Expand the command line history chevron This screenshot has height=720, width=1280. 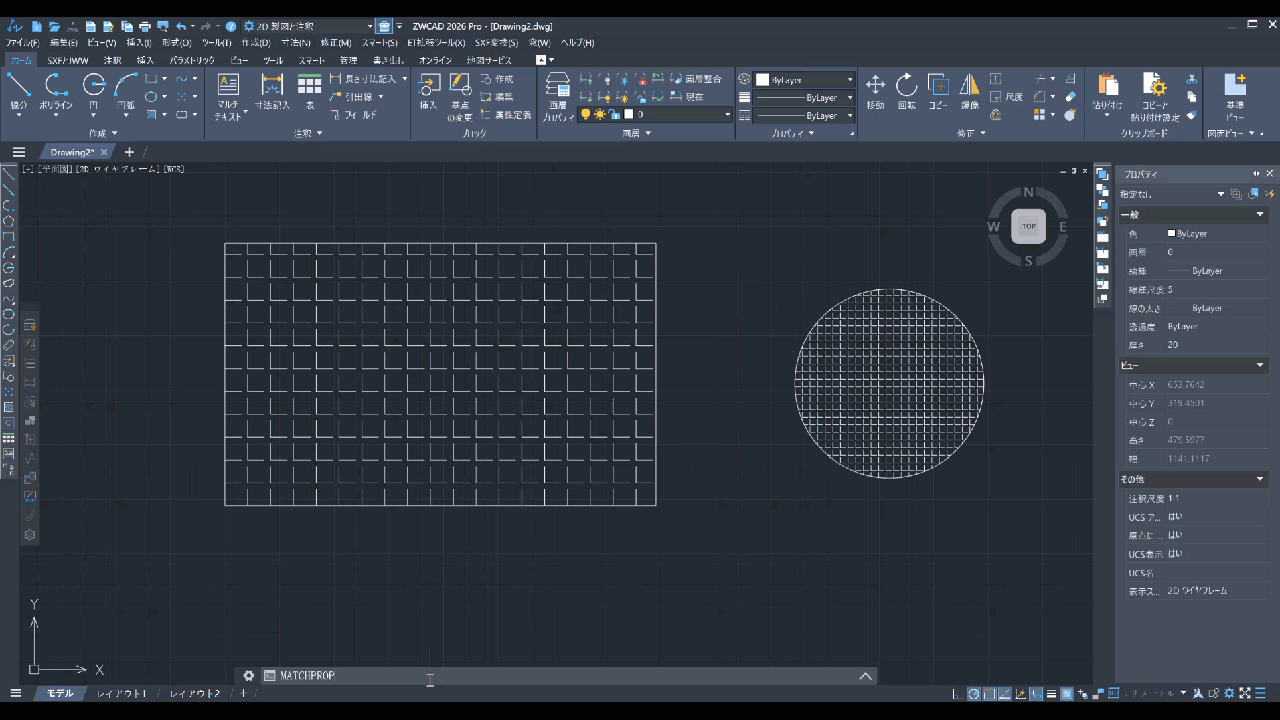coord(865,676)
